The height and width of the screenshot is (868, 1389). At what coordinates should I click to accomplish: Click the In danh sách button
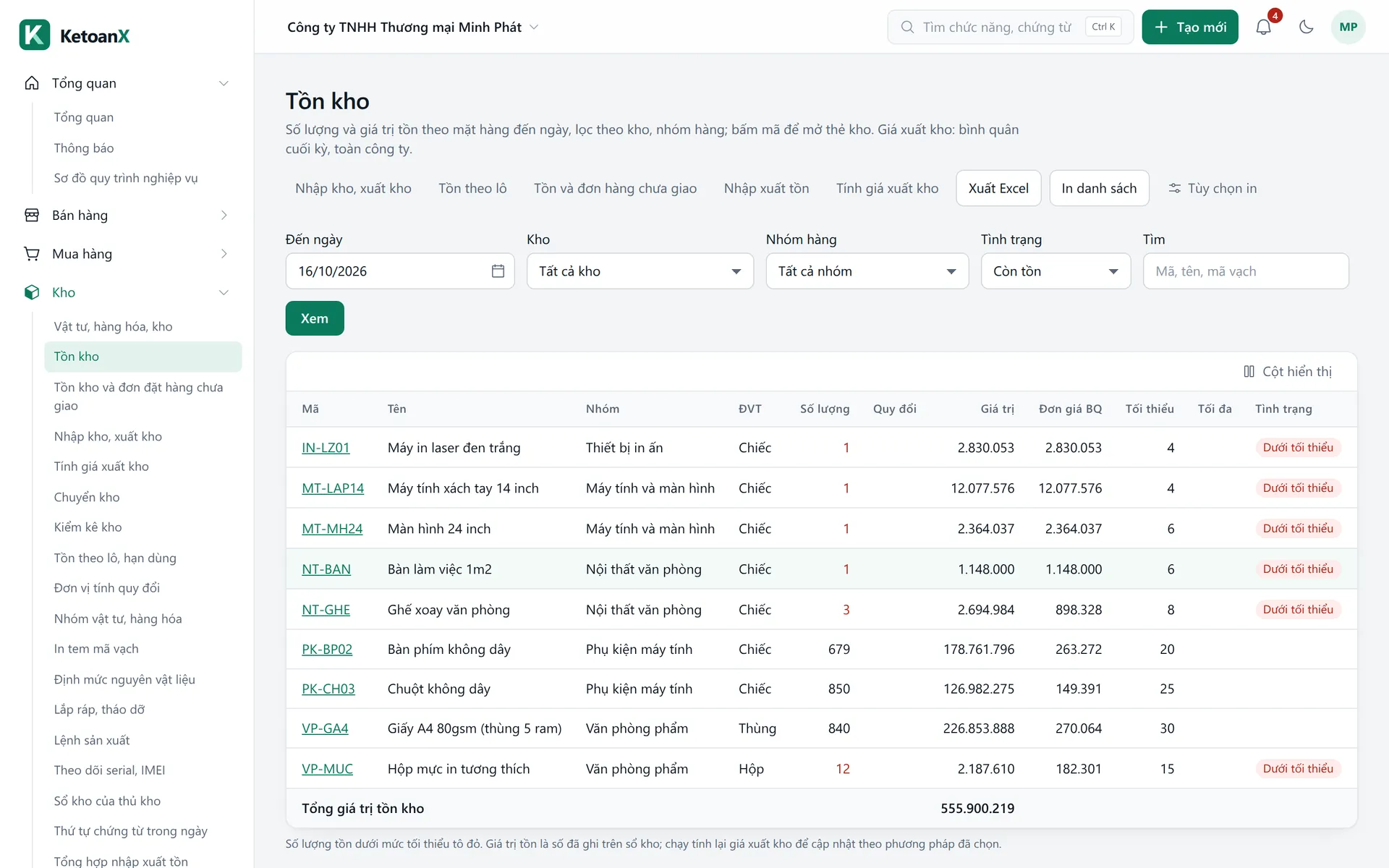tap(1099, 189)
